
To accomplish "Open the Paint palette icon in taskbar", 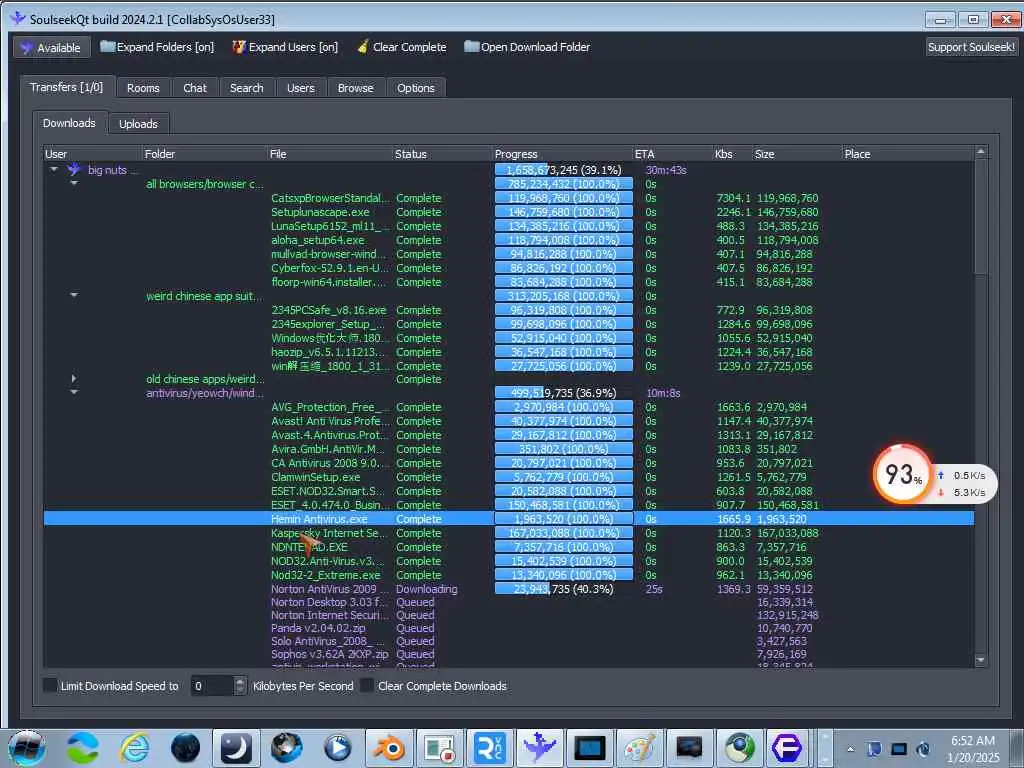I will 639,748.
